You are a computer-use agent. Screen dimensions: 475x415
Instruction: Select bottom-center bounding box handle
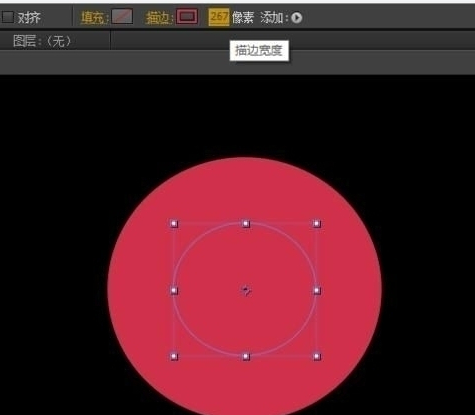tap(246, 357)
